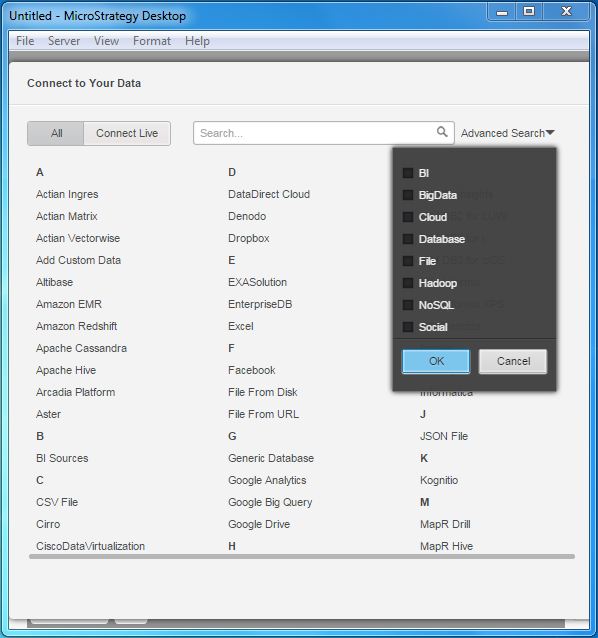Connect to Dropbox
Viewport: 598px width, 638px height.
point(249,238)
